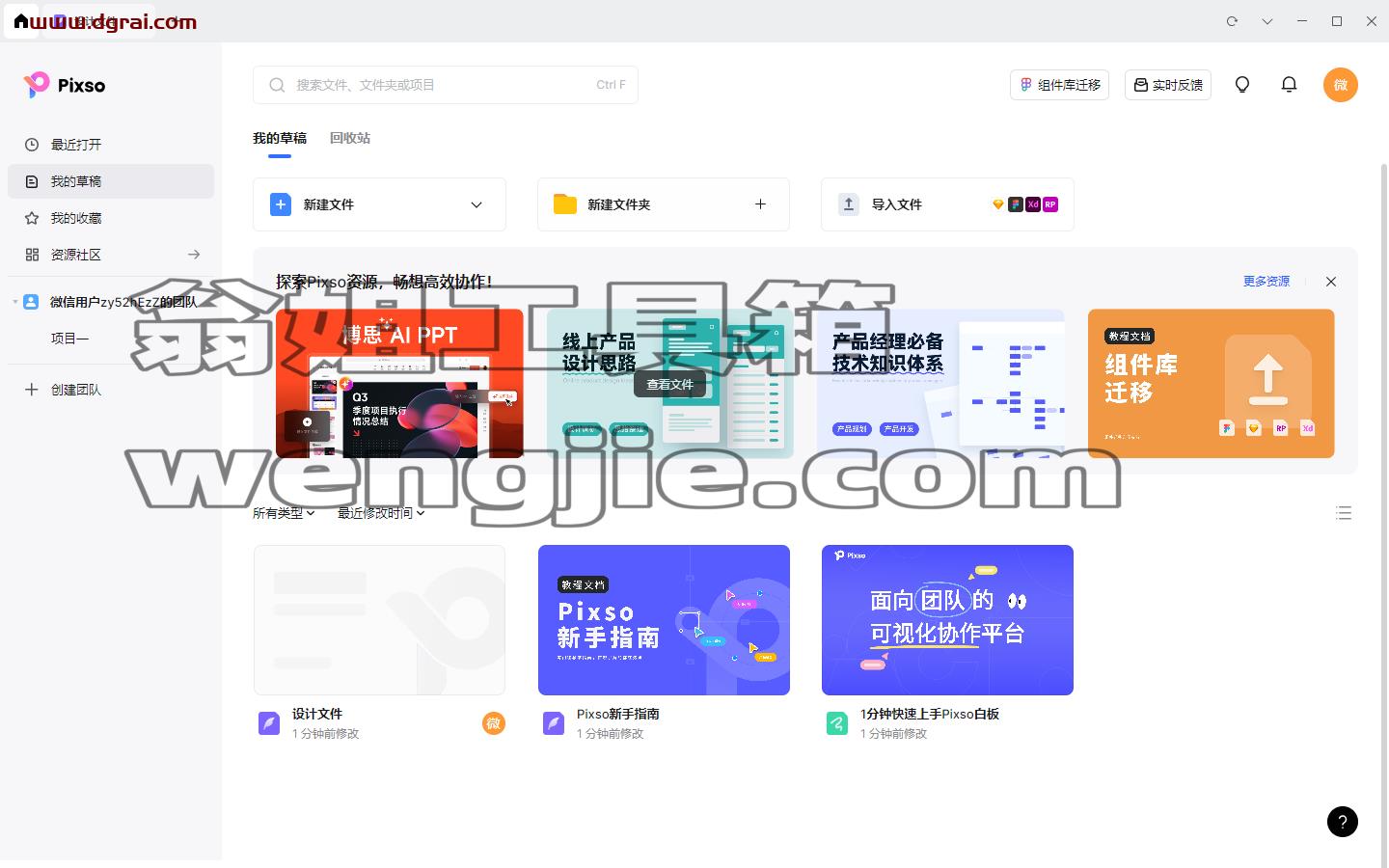Click the 资源社区 grid icon
This screenshot has height=868, width=1389.
click(x=32, y=255)
